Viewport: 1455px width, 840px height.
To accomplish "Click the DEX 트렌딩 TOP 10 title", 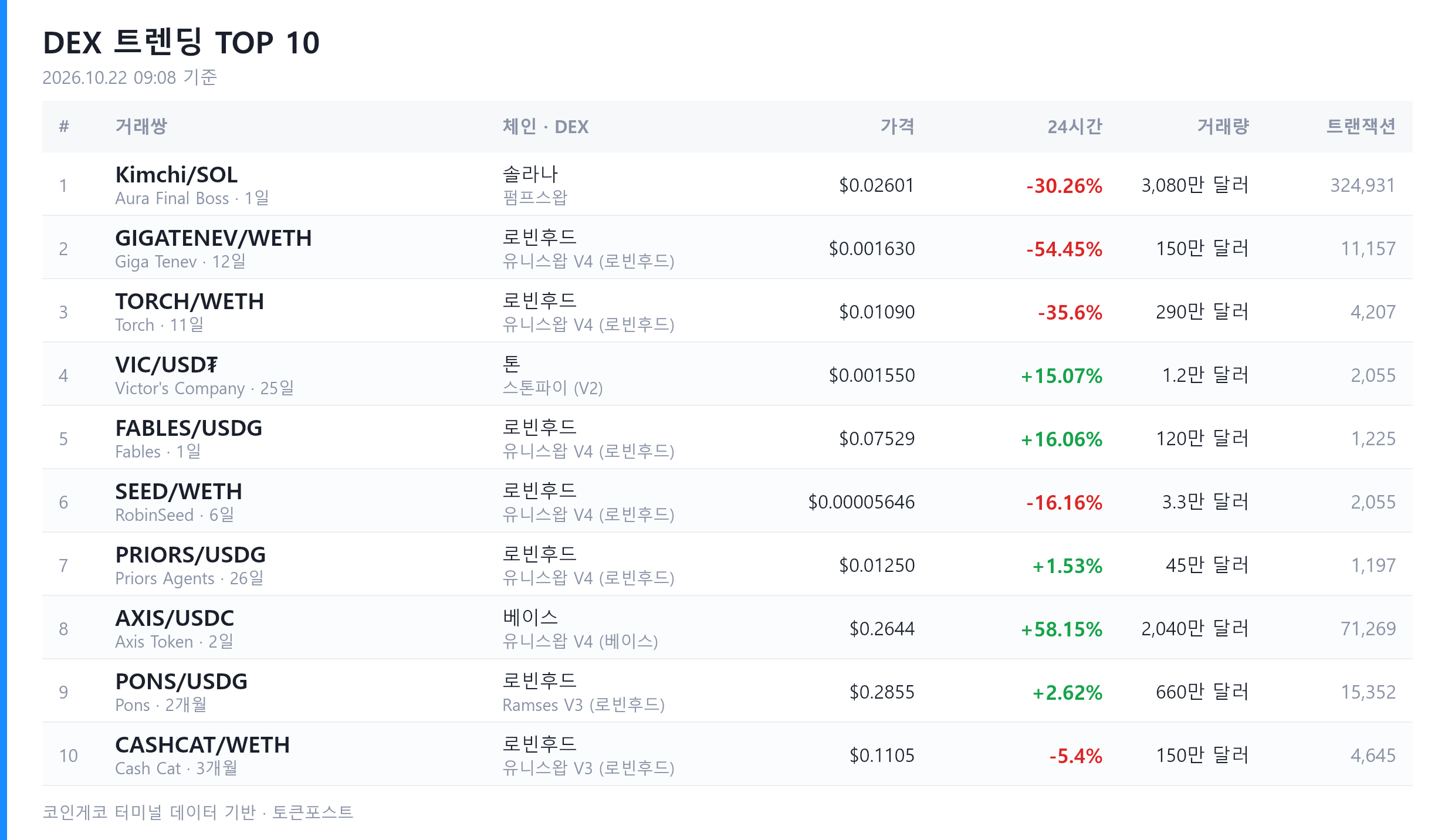I will tap(181, 43).
